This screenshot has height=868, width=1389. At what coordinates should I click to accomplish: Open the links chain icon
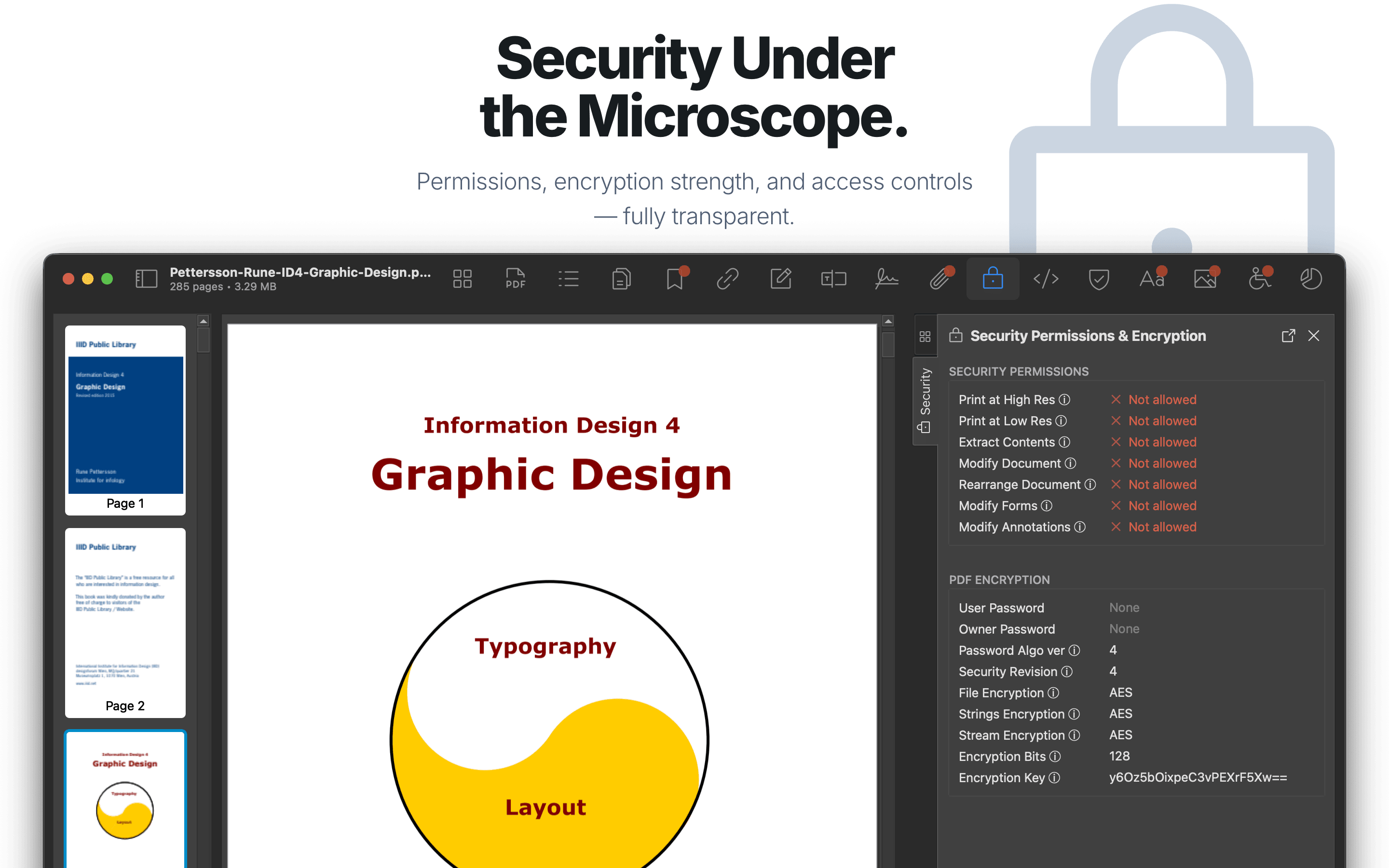(x=727, y=279)
